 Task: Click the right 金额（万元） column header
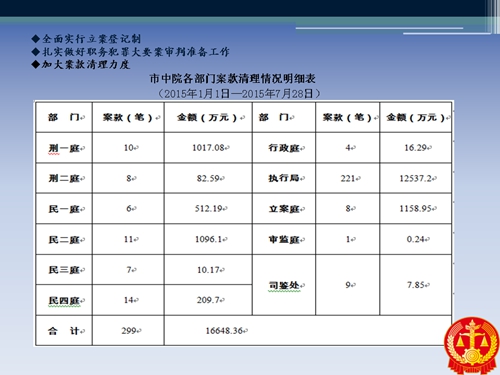[x=416, y=117]
